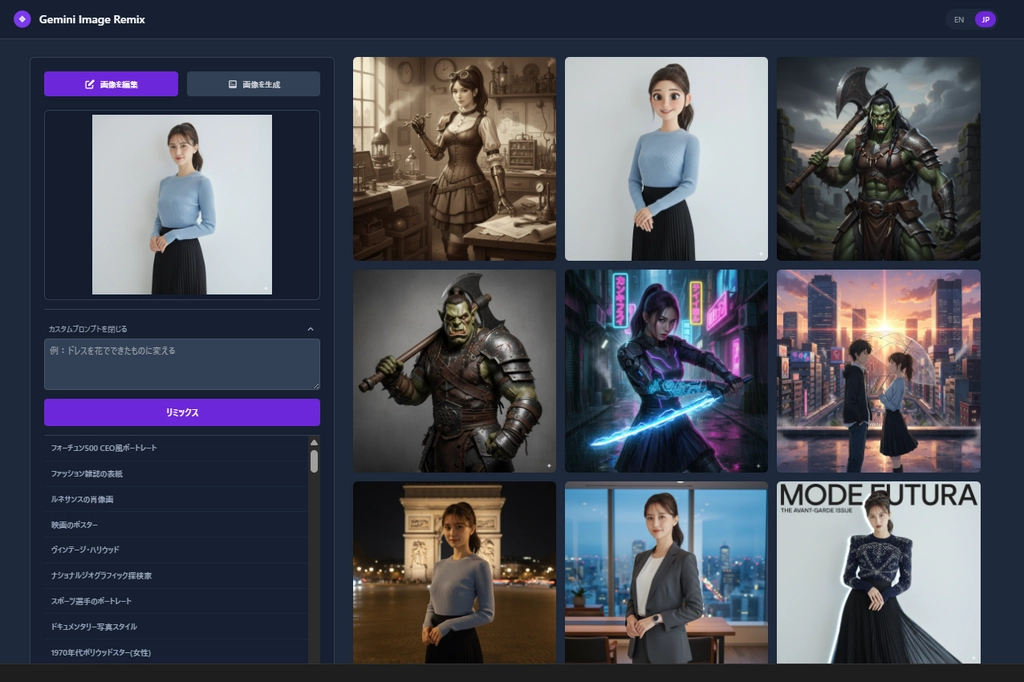The image size is (1024, 682).
Task: Open the cyberpunk neon sword image
Action: [x=666, y=370]
